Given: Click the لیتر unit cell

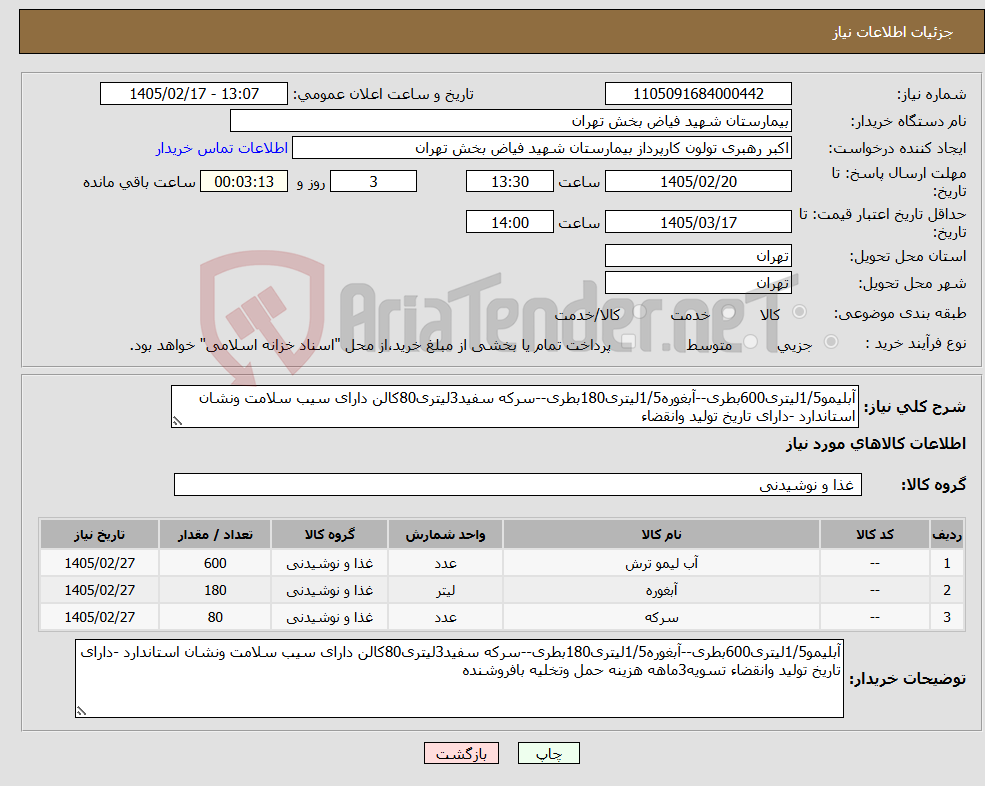Looking at the screenshot, I should (445, 591).
